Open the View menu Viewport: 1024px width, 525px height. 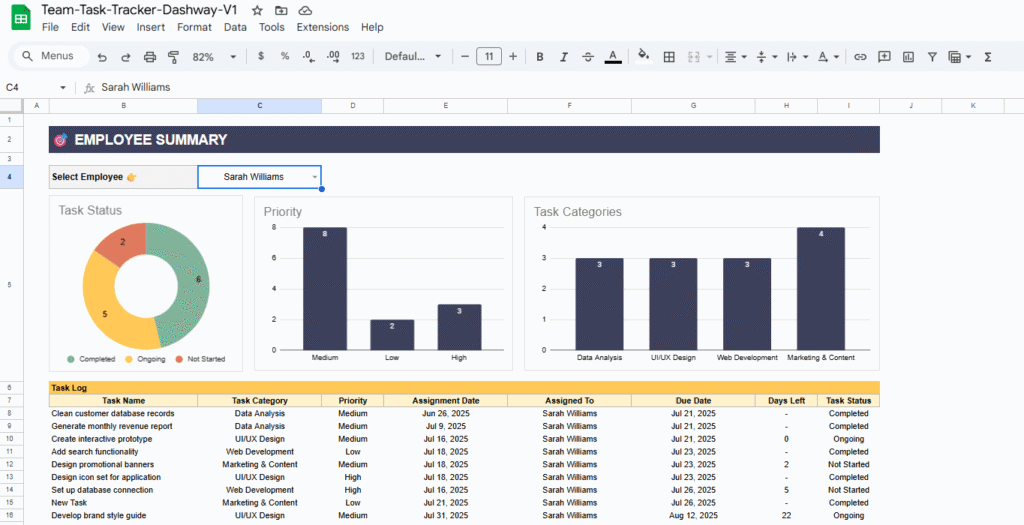point(113,27)
